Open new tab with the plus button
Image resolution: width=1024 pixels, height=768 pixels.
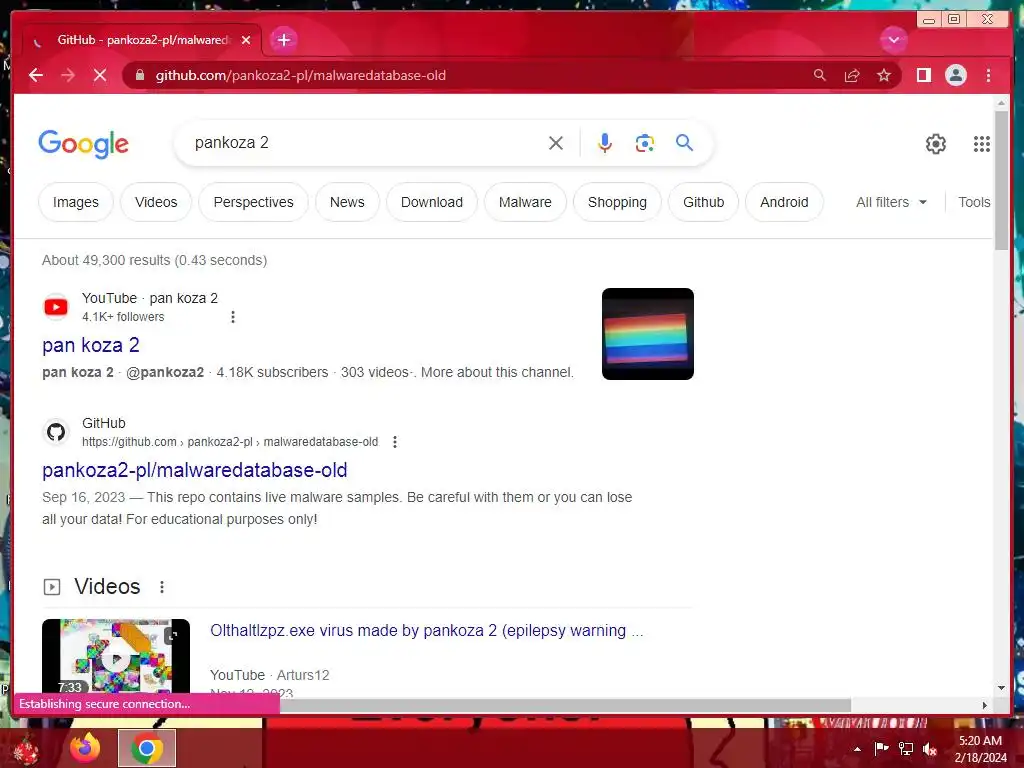[283, 40]
